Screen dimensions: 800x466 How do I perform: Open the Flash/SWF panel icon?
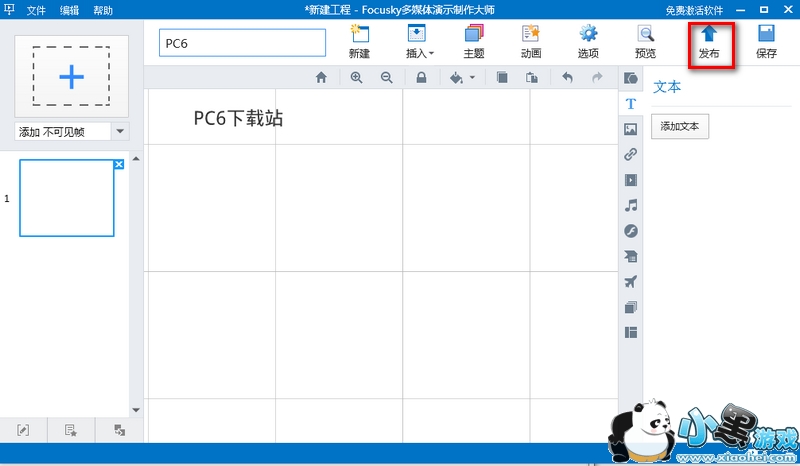631,231
